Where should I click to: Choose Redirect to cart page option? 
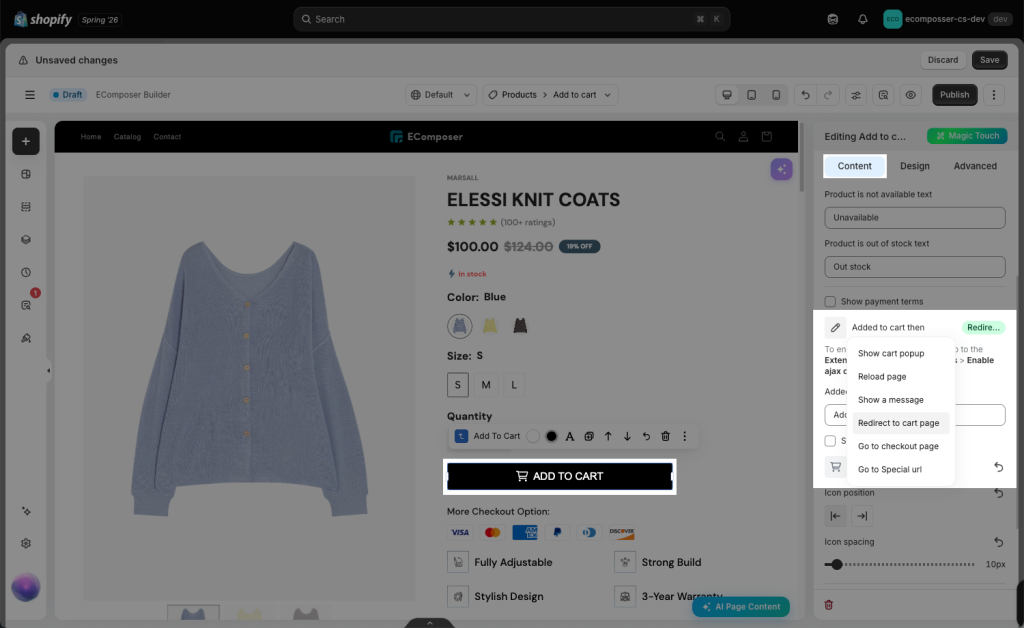coord(901,423)
